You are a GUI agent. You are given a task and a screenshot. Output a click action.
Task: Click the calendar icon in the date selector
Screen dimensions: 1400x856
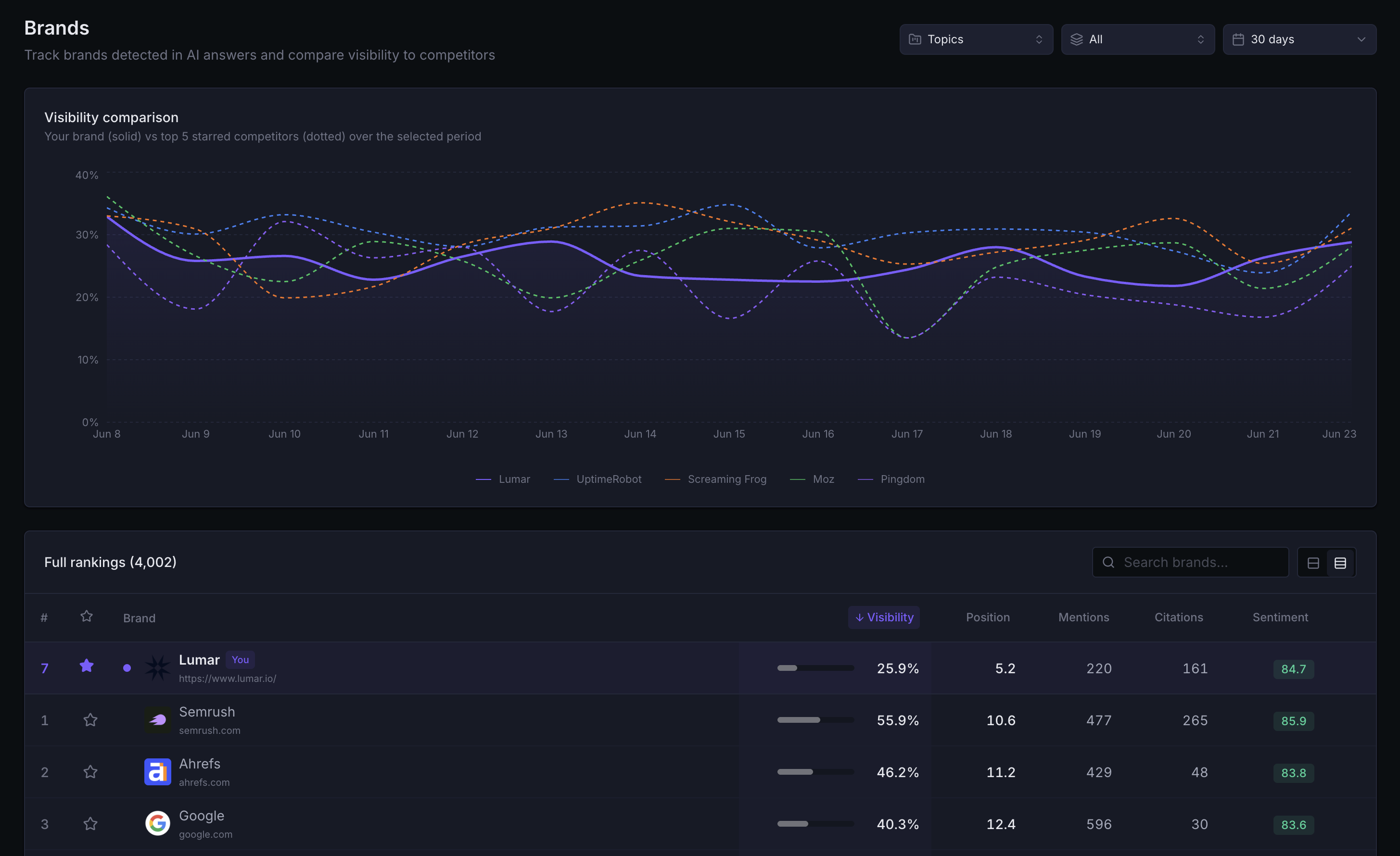point(1238,39)
